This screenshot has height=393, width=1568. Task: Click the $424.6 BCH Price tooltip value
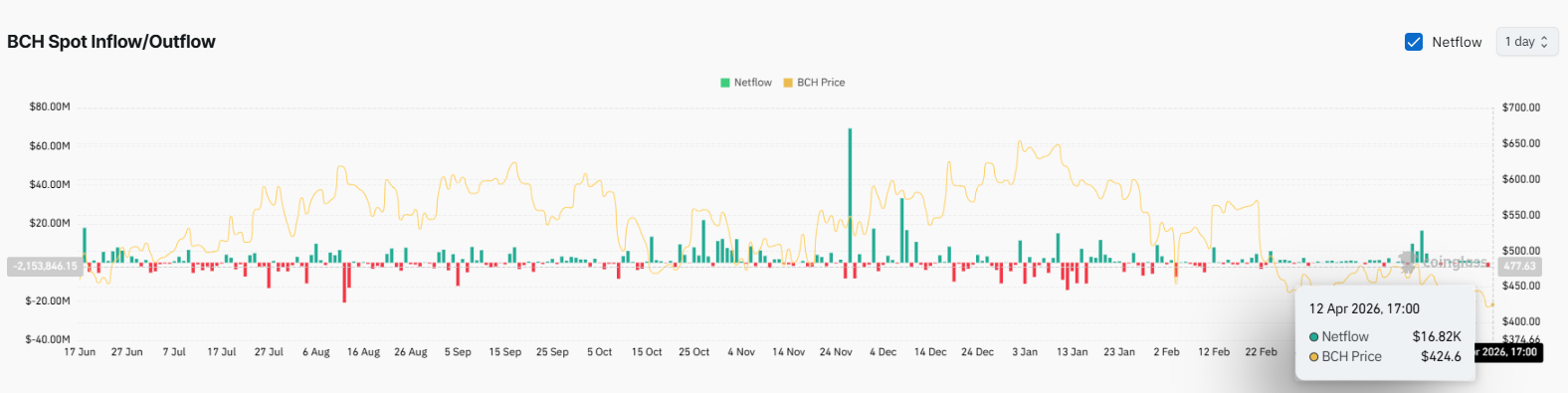1441,356
